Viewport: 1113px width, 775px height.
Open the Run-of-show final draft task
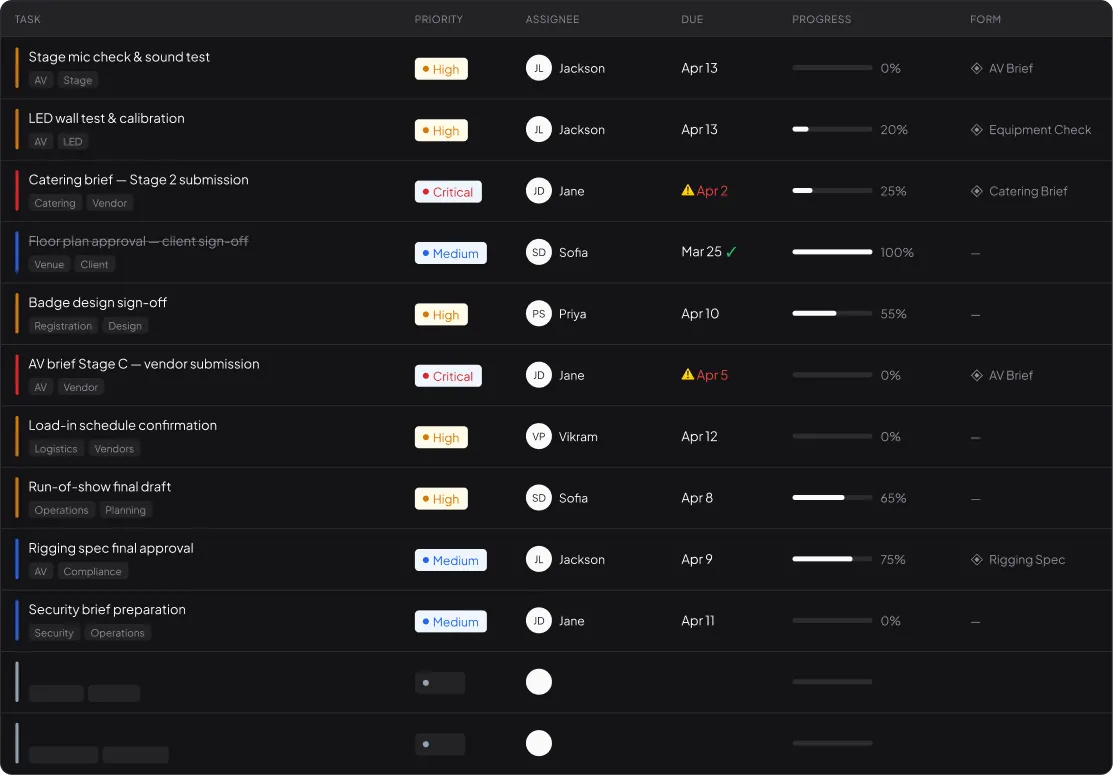[x=99, y=487]
